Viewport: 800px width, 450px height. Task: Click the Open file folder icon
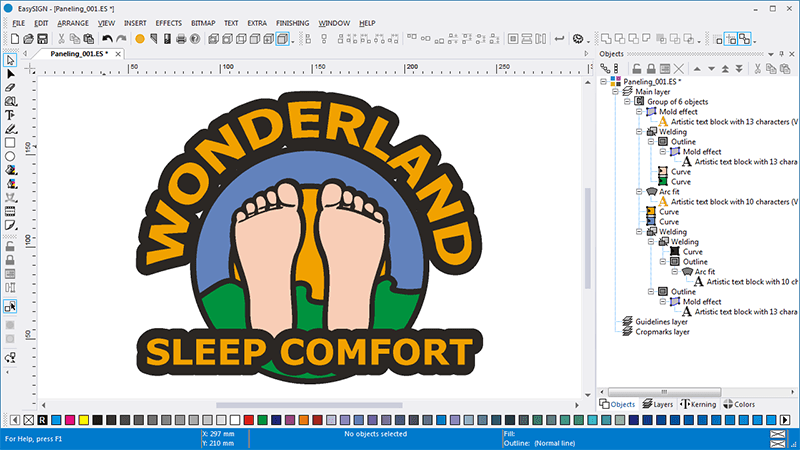tap(27, 39)
